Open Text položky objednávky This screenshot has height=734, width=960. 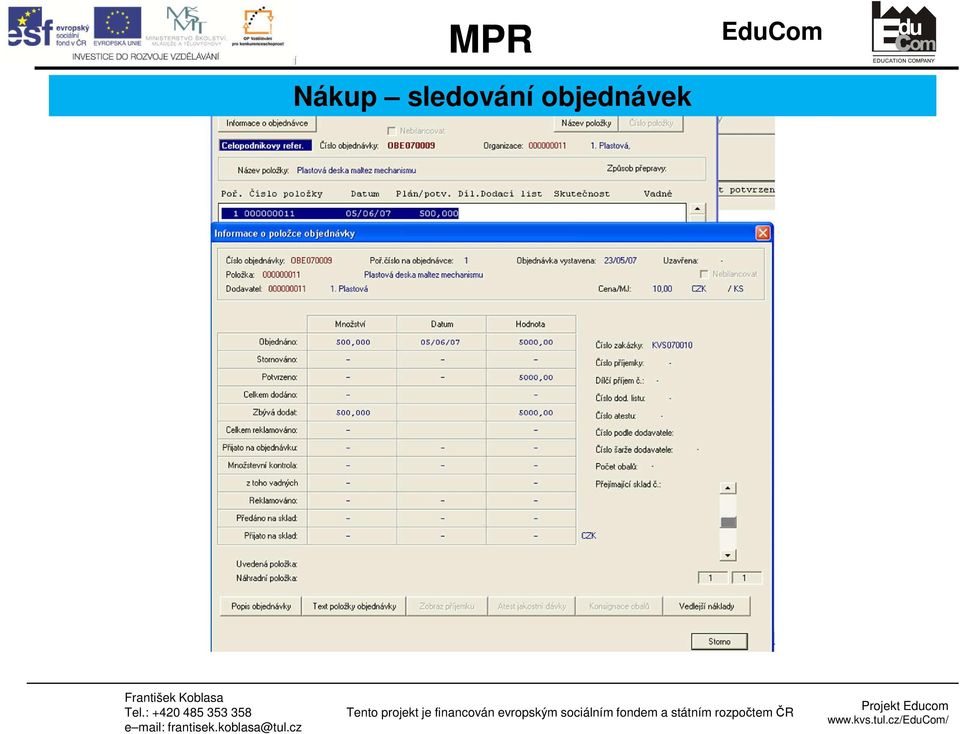click(x=354, y=606)
